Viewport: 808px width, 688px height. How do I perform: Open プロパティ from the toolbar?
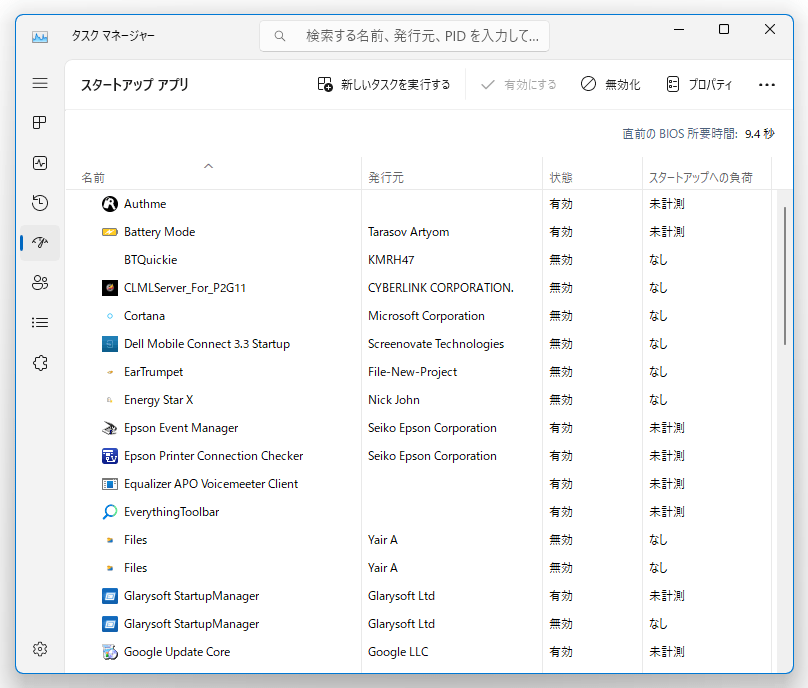699,85
